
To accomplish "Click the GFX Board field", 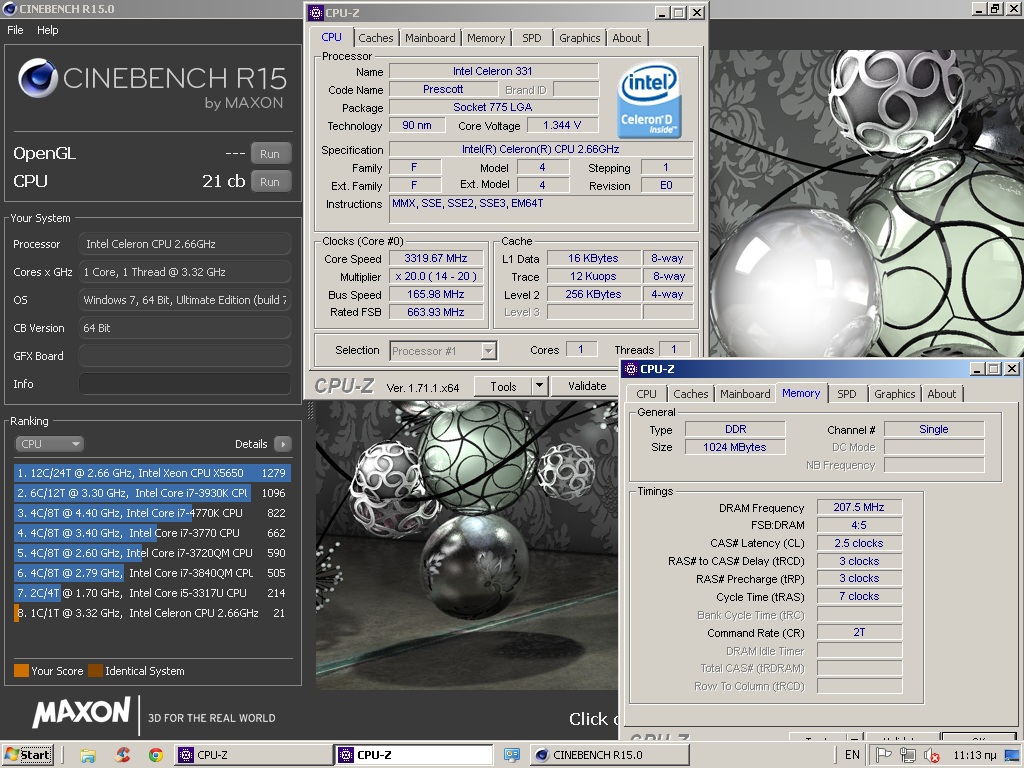I will [185, 356].
